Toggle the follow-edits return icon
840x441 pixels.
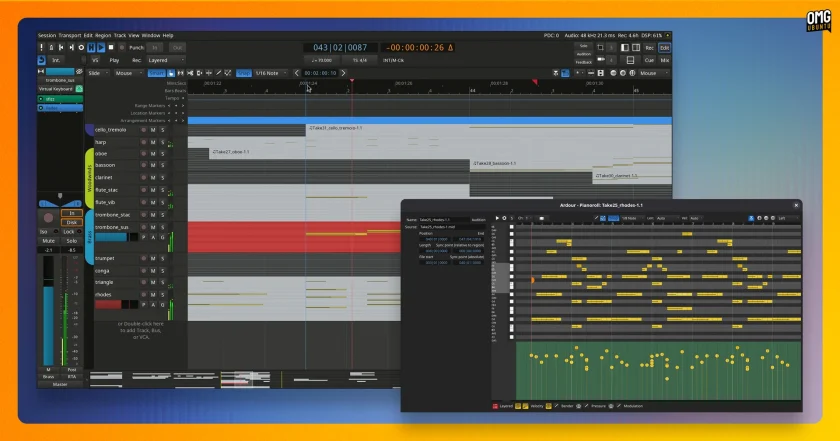coord(41,60)
